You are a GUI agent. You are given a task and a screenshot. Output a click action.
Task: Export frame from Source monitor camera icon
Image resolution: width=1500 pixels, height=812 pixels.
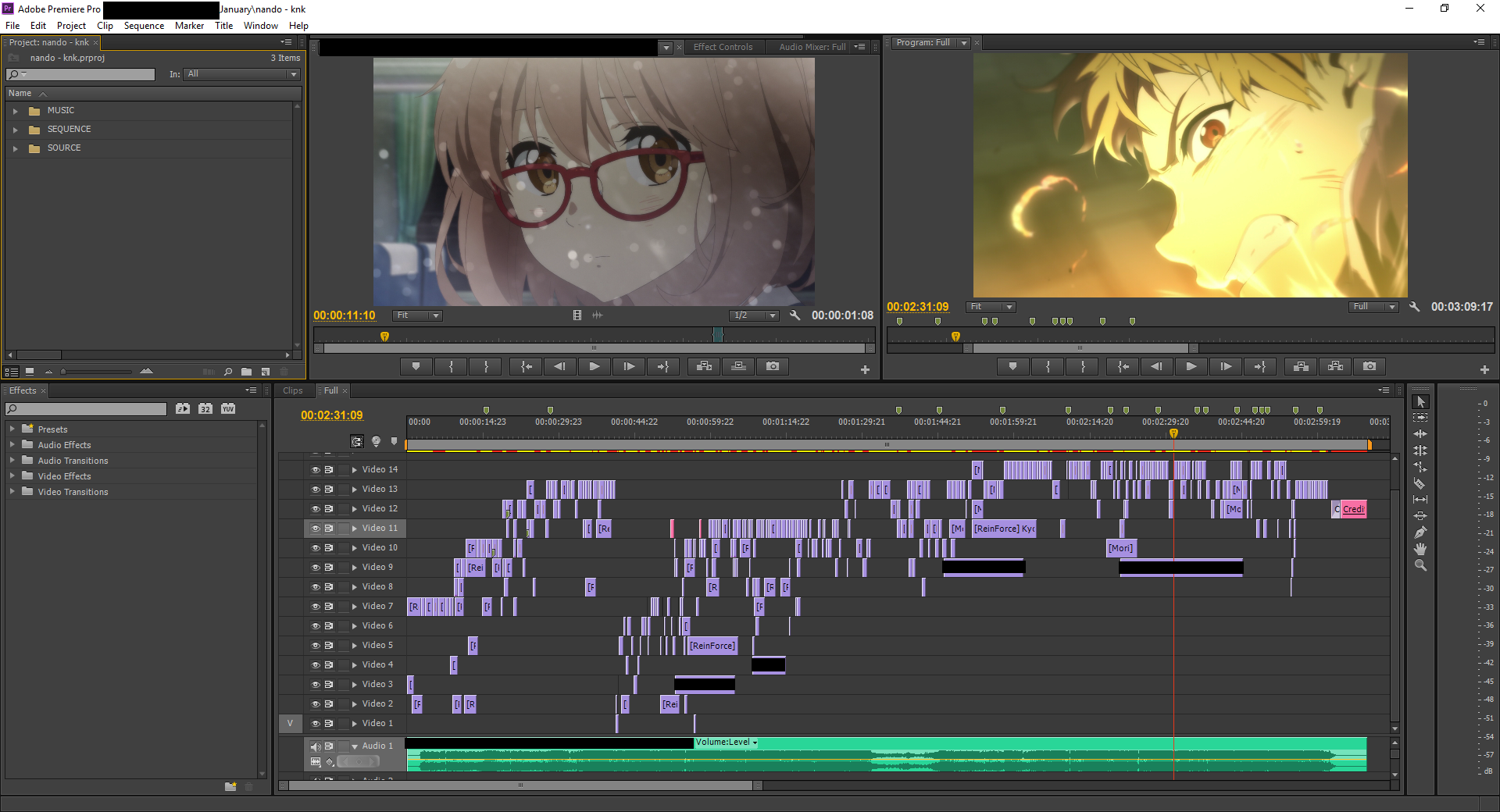click(x=773, y=366)
